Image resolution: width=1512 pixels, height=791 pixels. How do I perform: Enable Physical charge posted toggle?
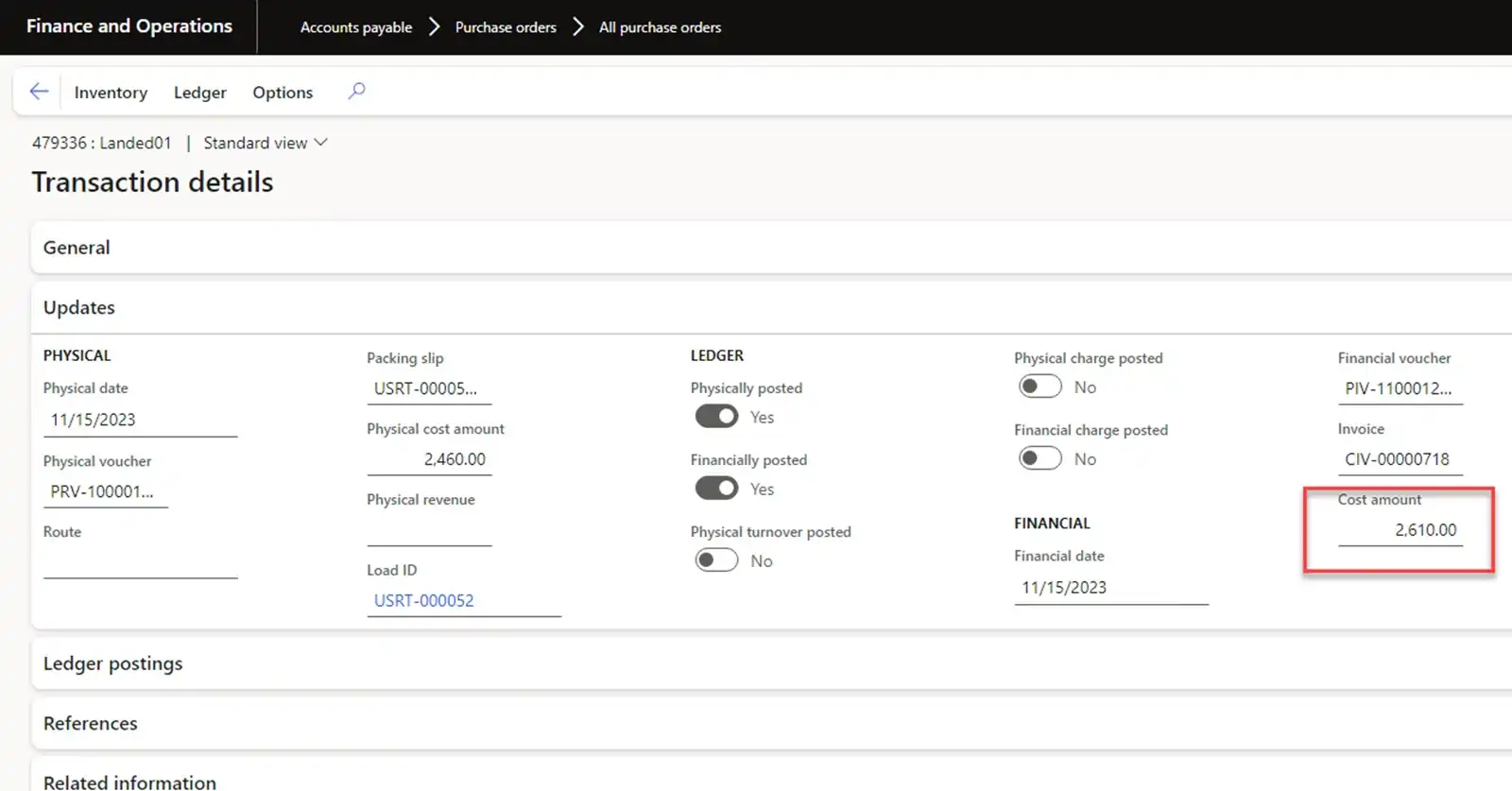coord(1039,387)
